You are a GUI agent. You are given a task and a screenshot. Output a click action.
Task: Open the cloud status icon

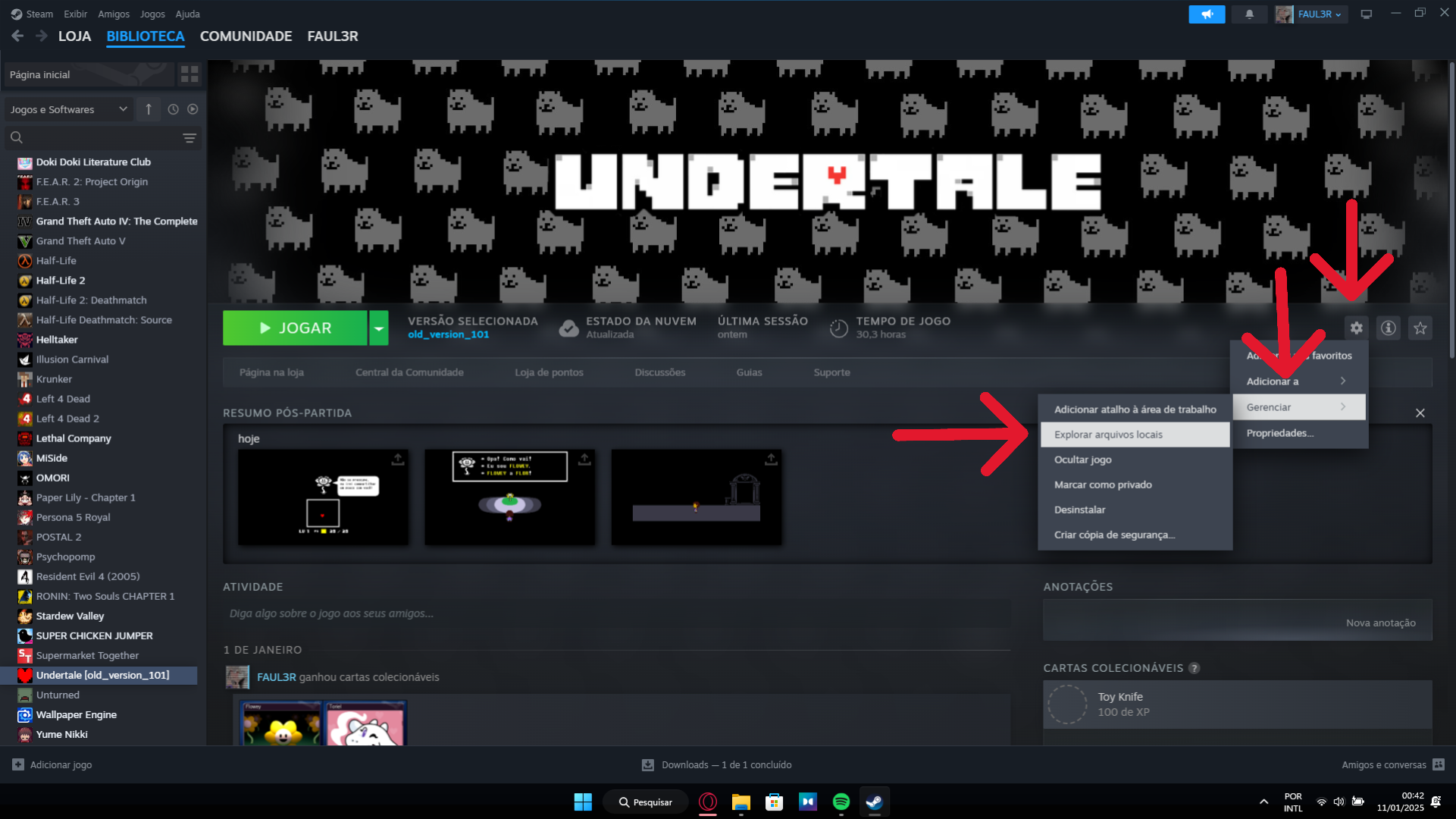(x=568, y=328)
